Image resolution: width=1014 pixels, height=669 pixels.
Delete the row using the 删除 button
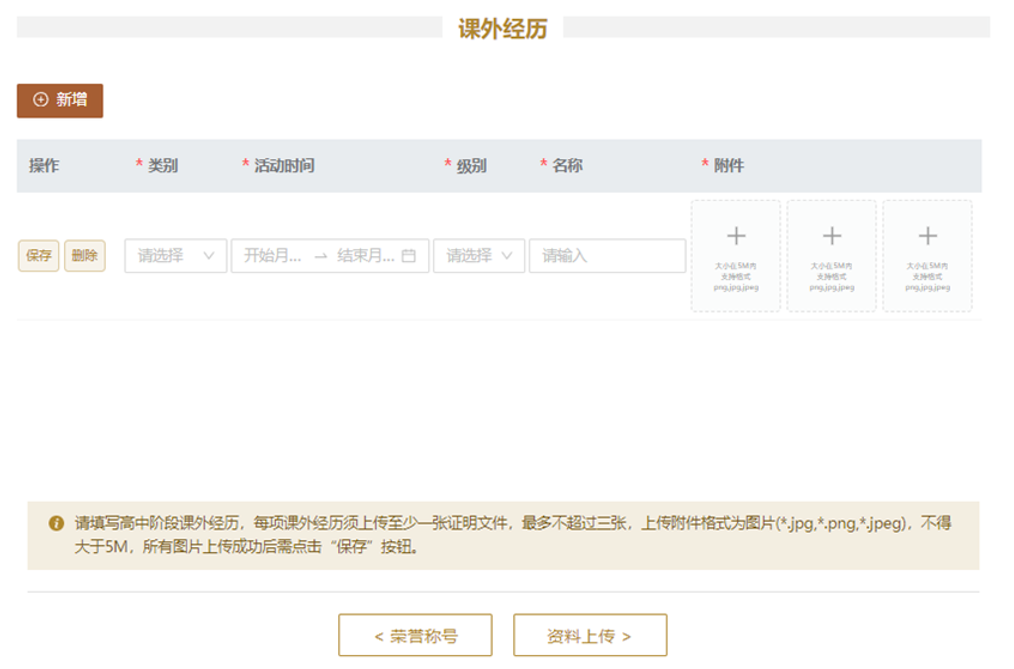click(x=85, y=256)
